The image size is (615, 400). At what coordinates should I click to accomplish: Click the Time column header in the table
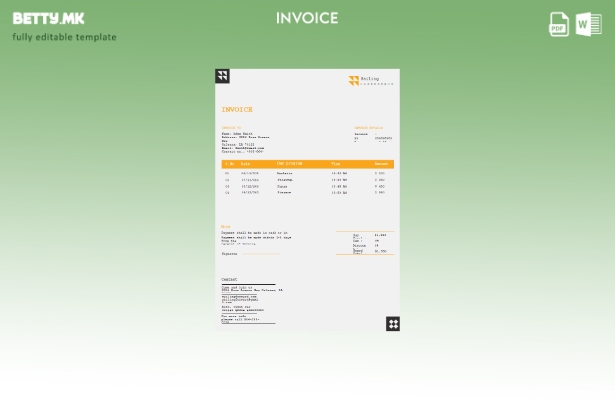[336, 164]
